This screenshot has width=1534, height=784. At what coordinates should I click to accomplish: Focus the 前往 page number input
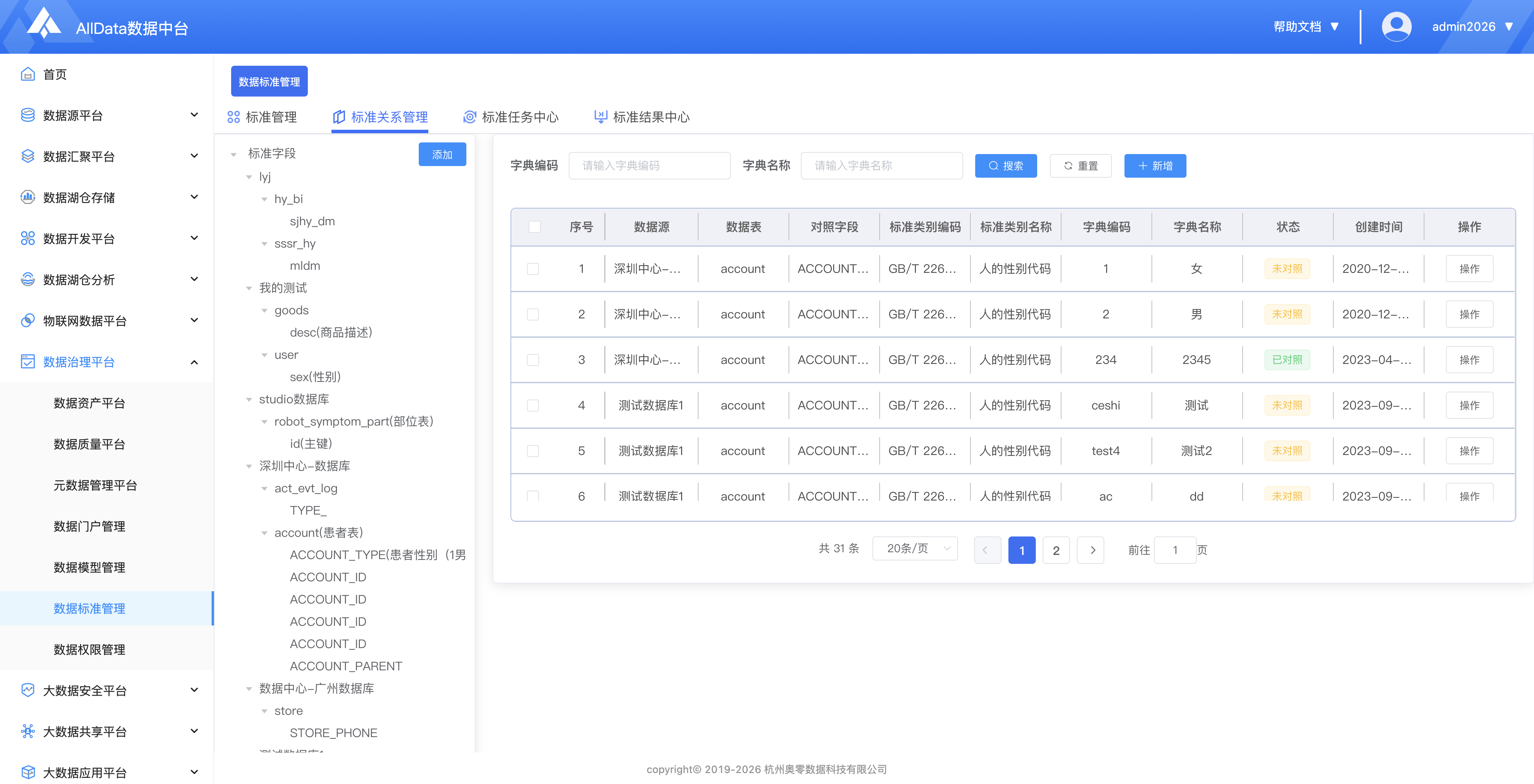tap(1175, 550)
